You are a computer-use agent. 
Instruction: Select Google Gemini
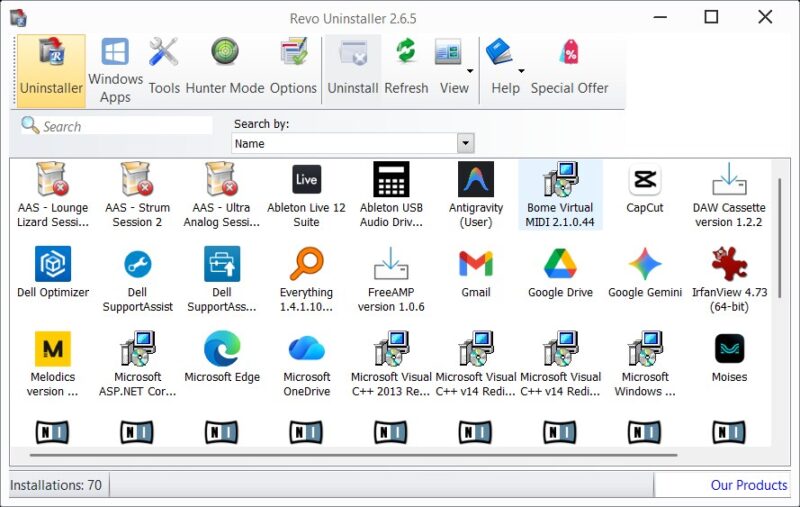tap(645, 272)
